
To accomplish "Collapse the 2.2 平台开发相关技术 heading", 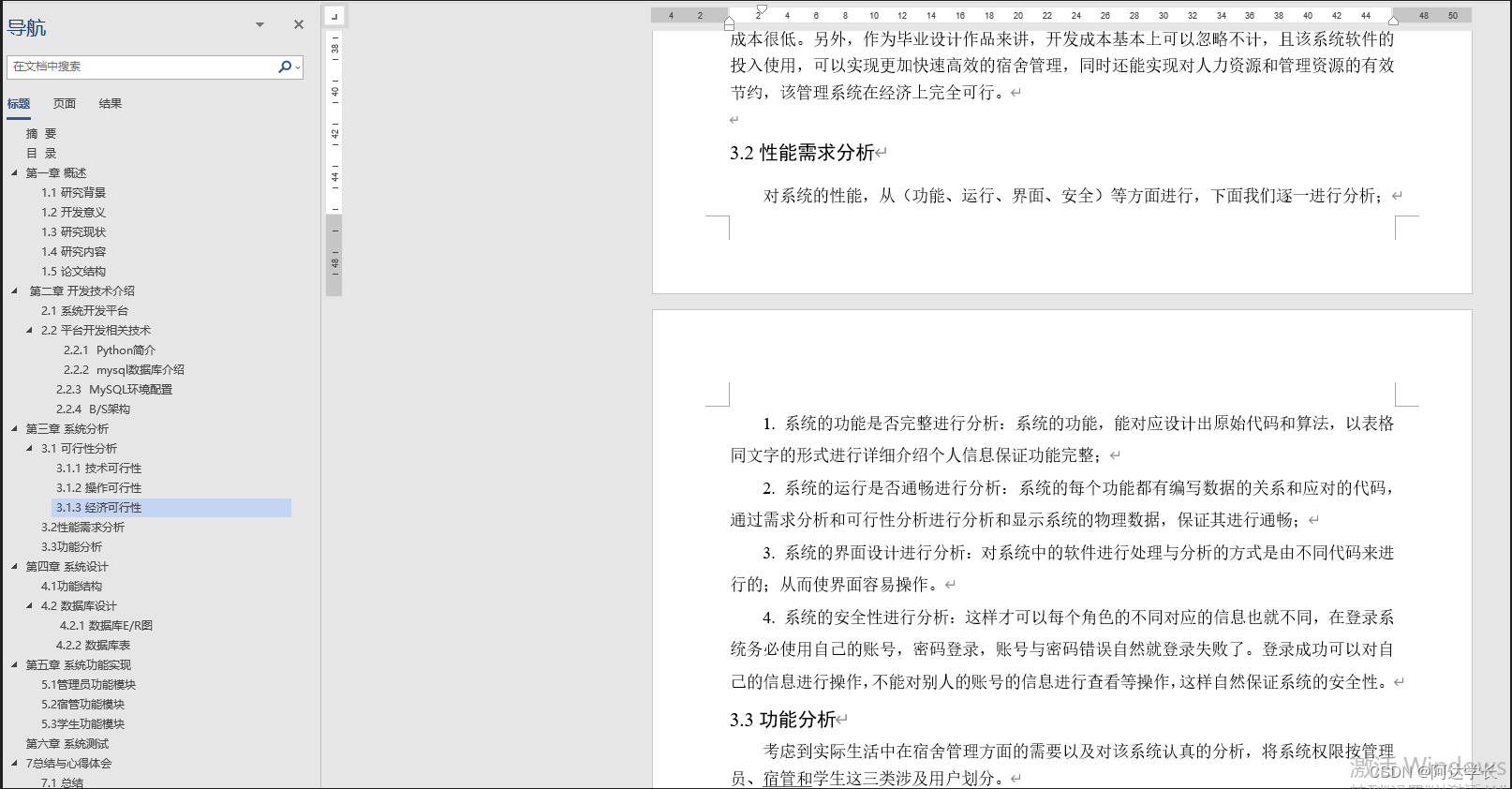I will [x=29, y=330].
